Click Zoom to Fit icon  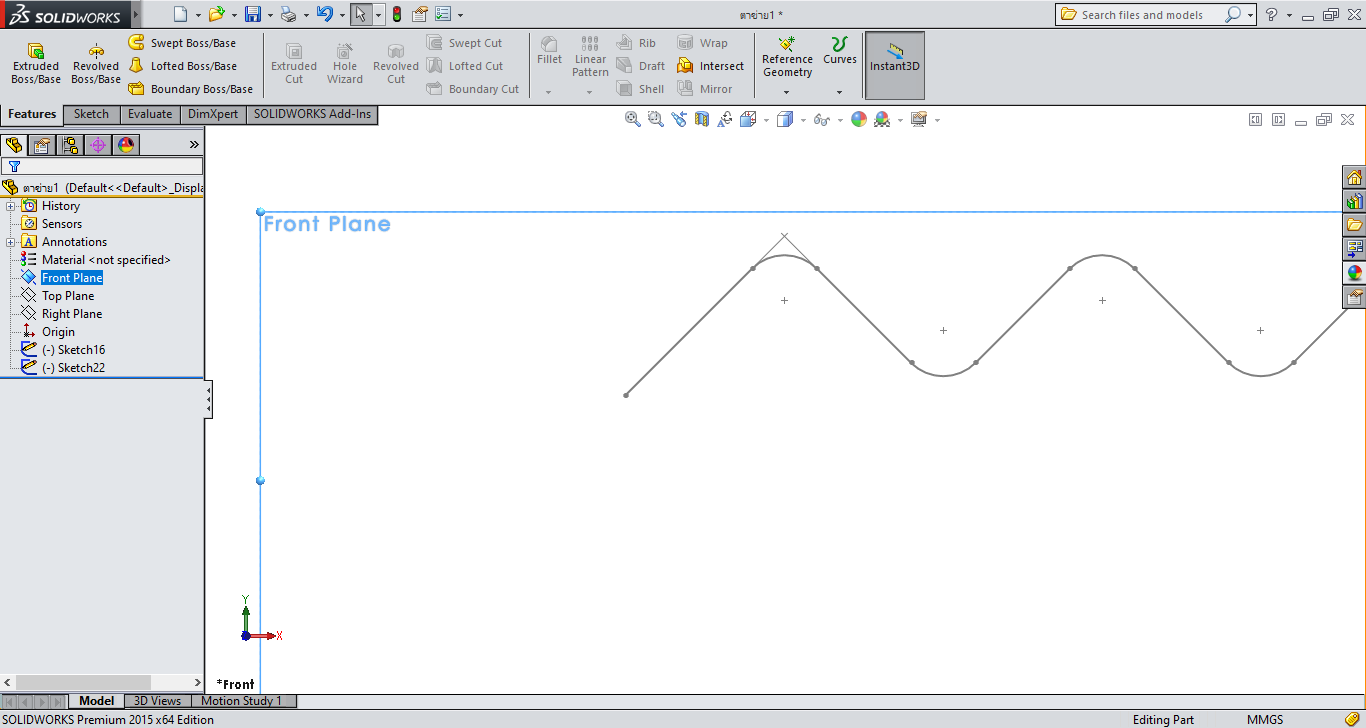tap(632, 119)
